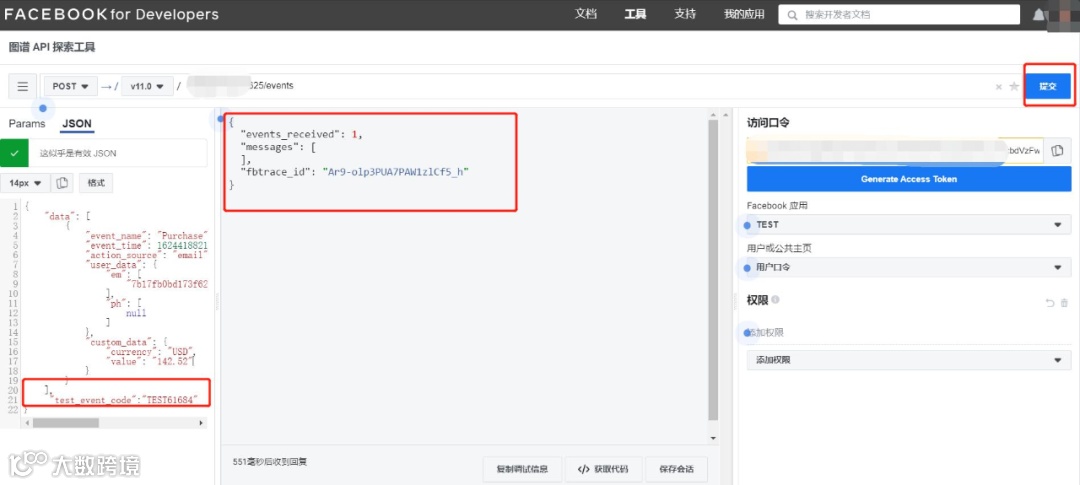Open the 支持 menu
Image resolution: width=1080 pixels, height=485 pixels.
(685, 14)
